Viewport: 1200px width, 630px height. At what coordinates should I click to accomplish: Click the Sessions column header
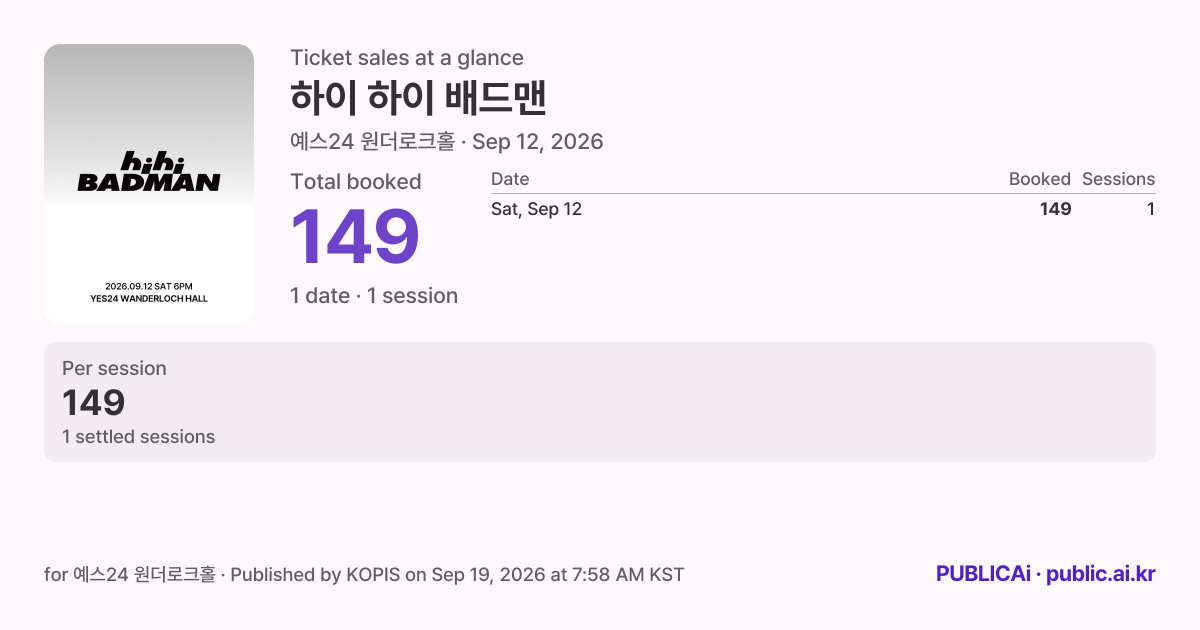pyautogui.click(x=1118, y=179)
